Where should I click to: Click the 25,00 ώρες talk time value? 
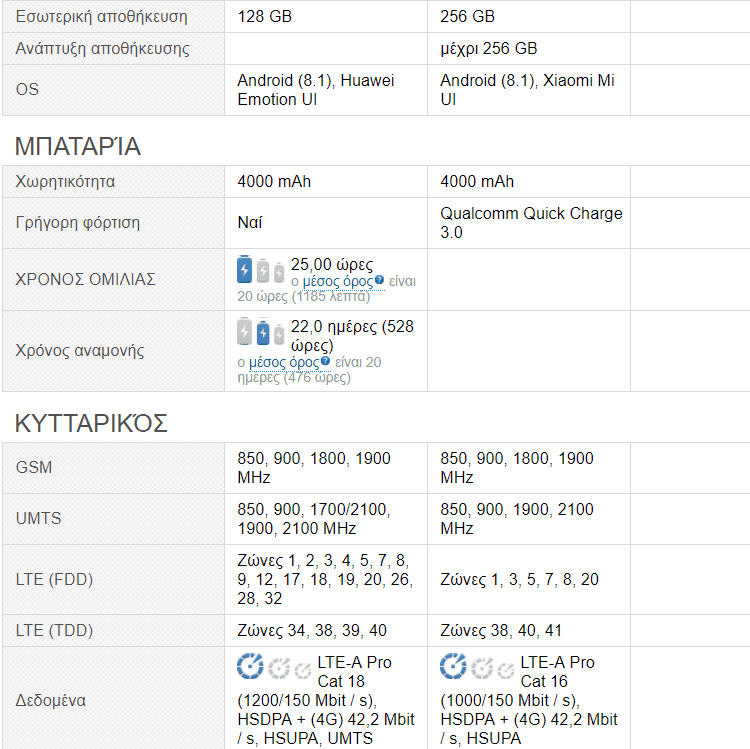point(332,264)
